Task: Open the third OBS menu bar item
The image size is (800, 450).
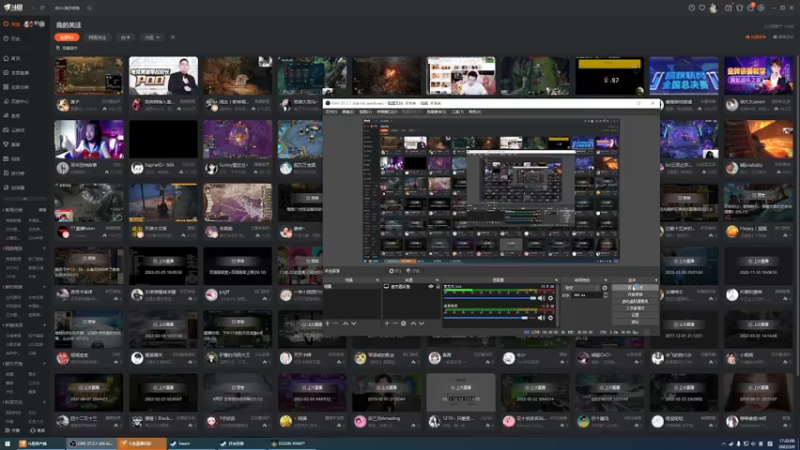Action: point(365,112)
